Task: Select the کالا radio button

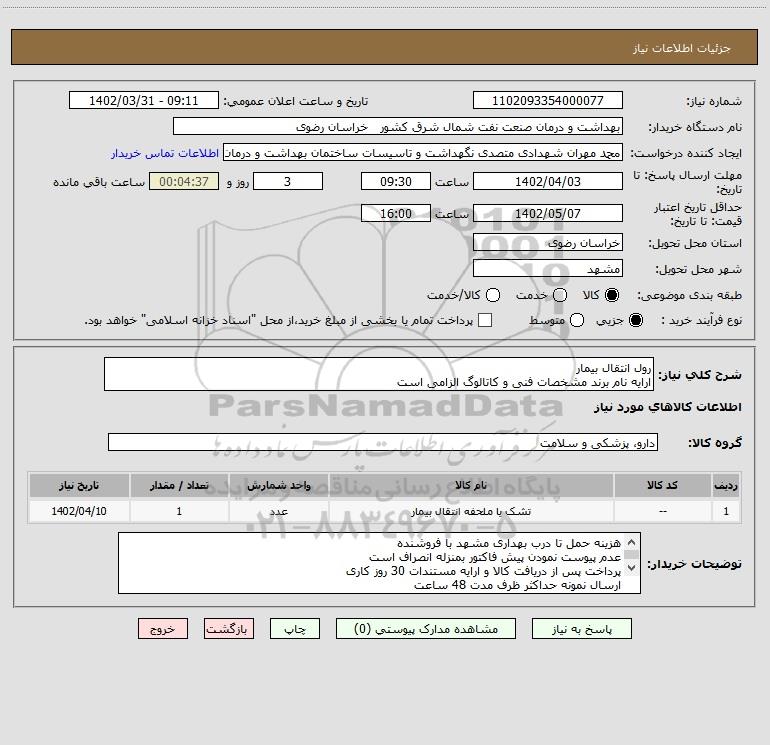Action: click(612, 295)
